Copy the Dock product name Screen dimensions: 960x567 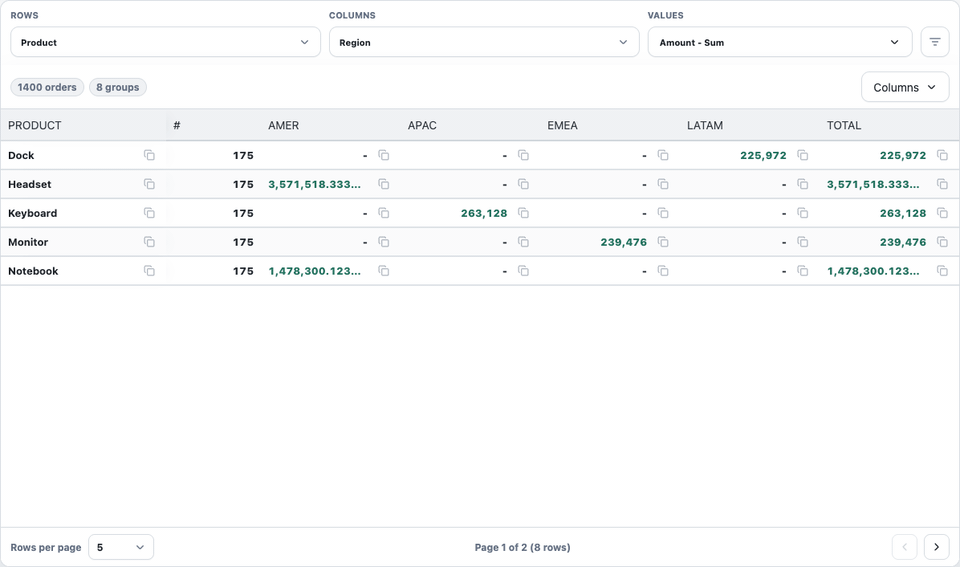[149, 155]
